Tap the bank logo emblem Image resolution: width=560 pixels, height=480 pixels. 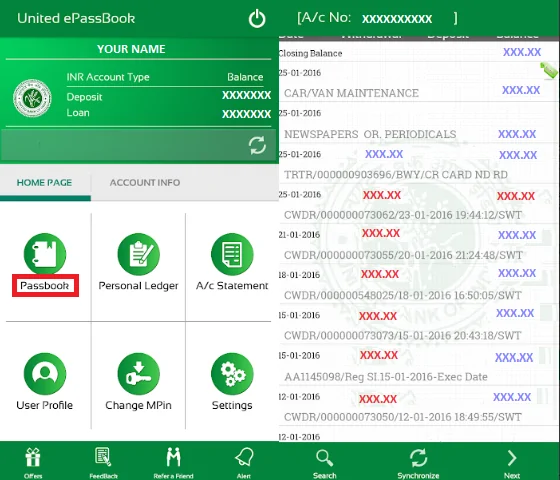(32, 98)
